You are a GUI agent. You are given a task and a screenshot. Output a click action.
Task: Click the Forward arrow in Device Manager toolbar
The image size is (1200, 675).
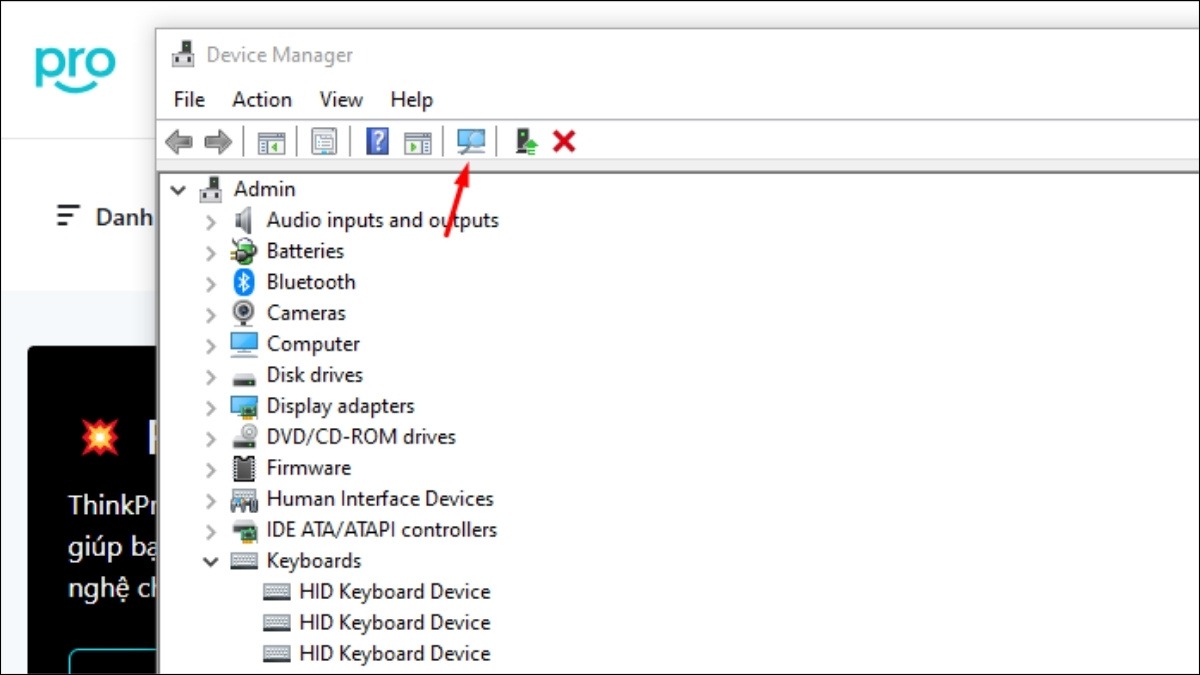tap(217, 142)
